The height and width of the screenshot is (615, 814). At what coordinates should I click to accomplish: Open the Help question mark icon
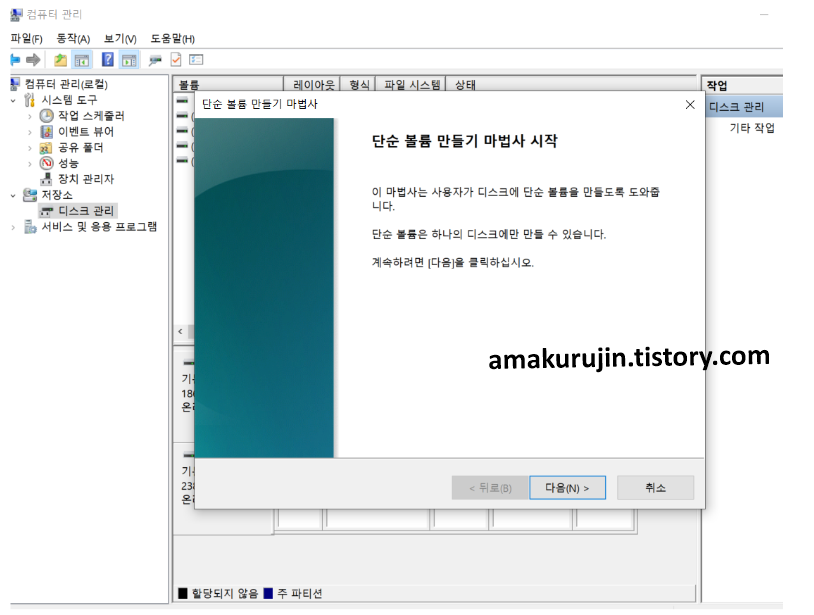pos(107,60)
